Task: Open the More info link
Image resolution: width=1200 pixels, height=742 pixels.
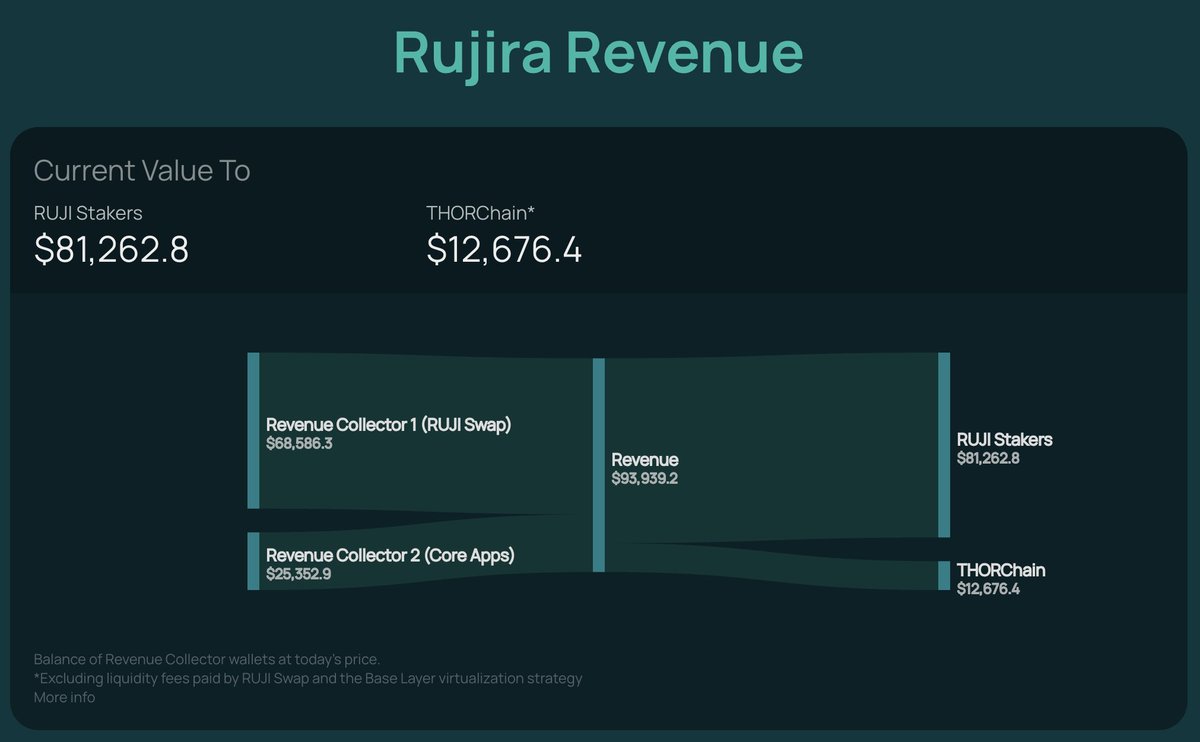Action: point(64,697)
